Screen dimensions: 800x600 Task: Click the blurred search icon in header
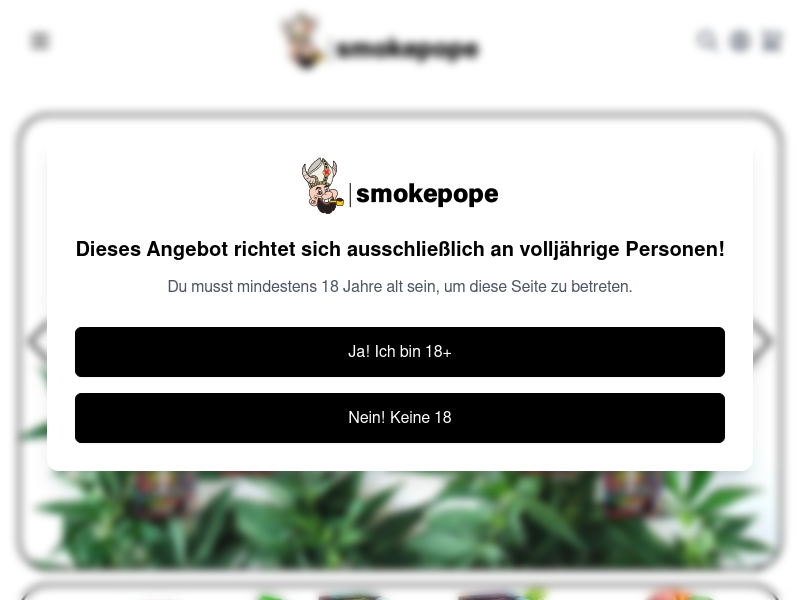[707, 40]
